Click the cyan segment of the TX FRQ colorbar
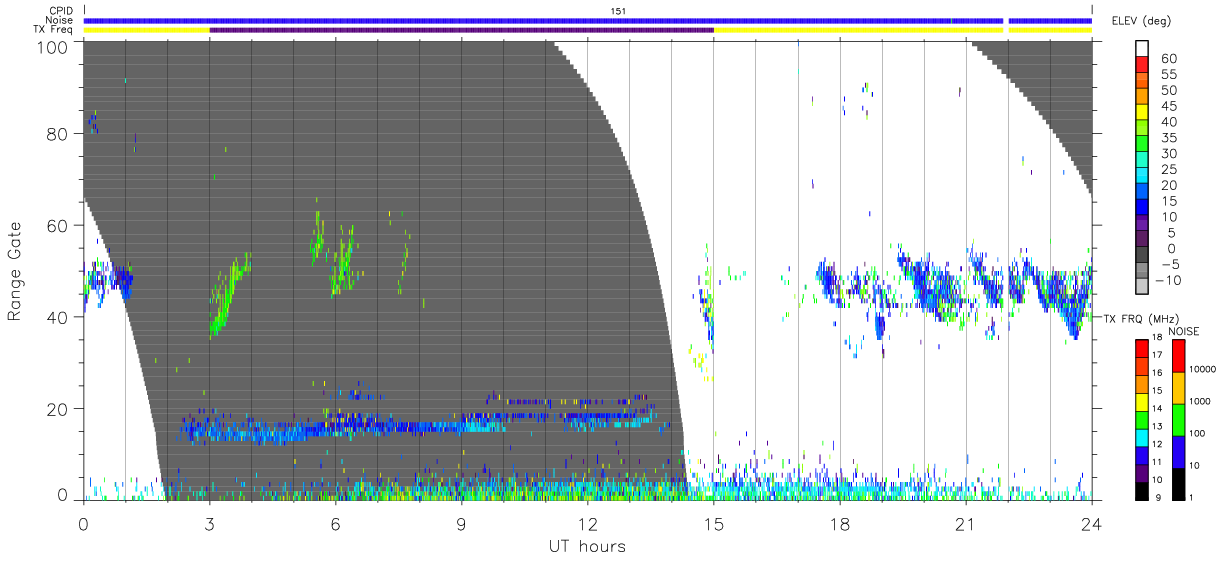Screen dimensions: 1228x567 1142,436
